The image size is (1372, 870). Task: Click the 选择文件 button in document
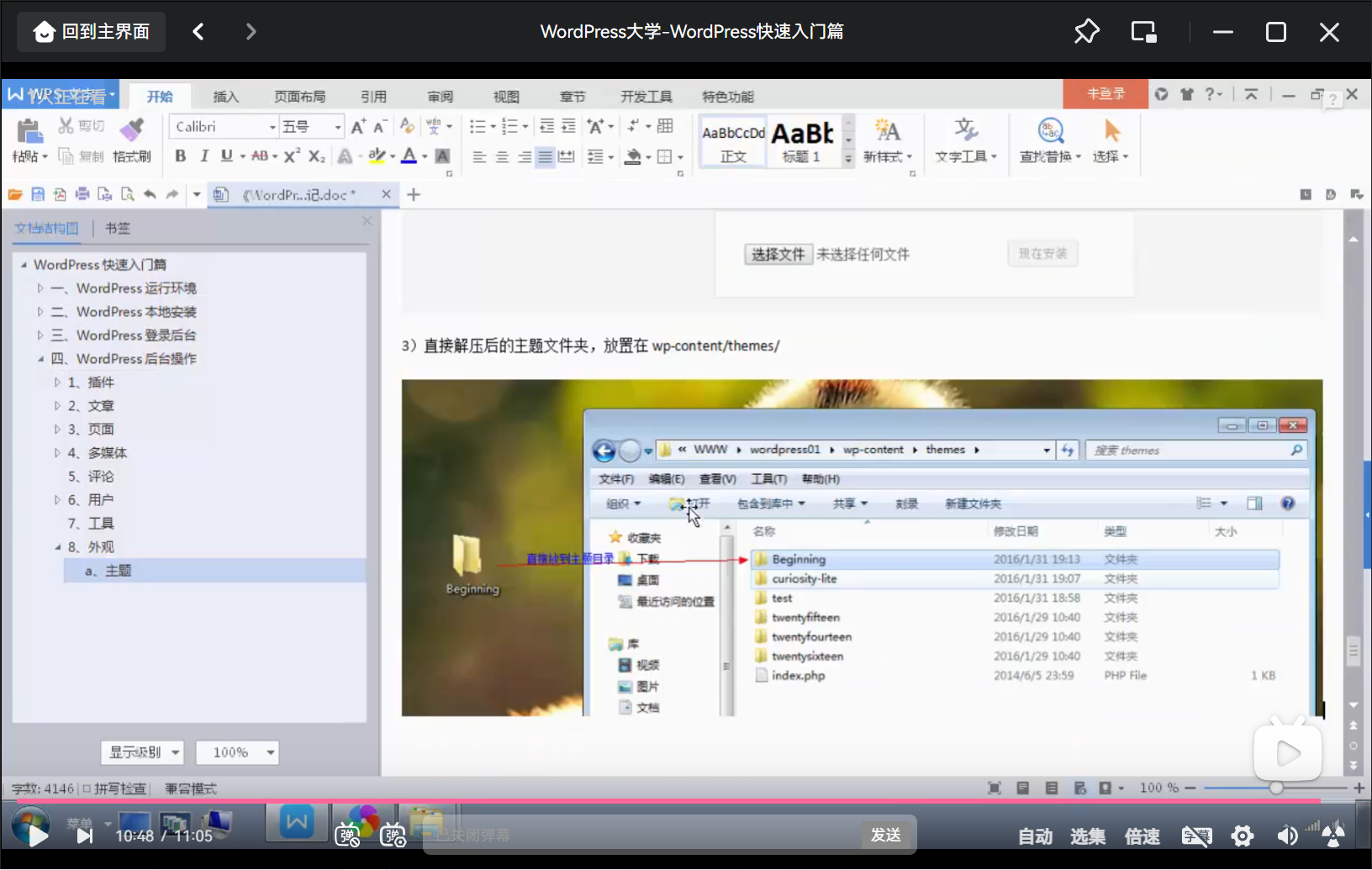[778, 255]
